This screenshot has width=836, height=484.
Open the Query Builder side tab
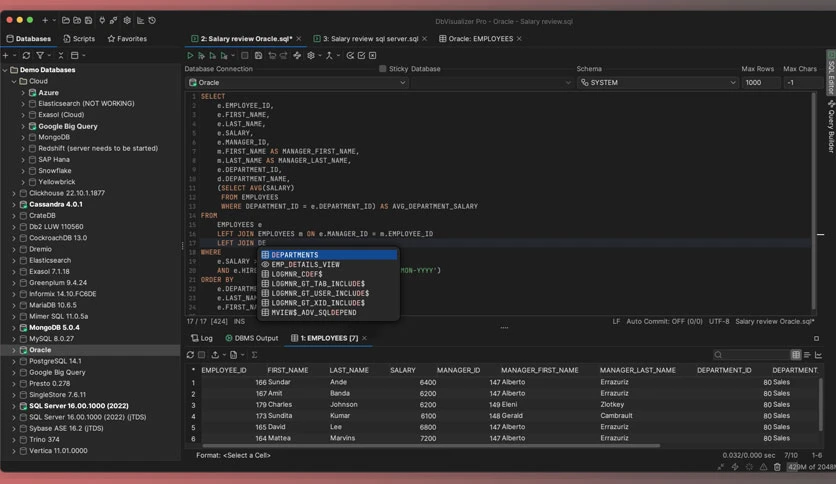point(831,127)
